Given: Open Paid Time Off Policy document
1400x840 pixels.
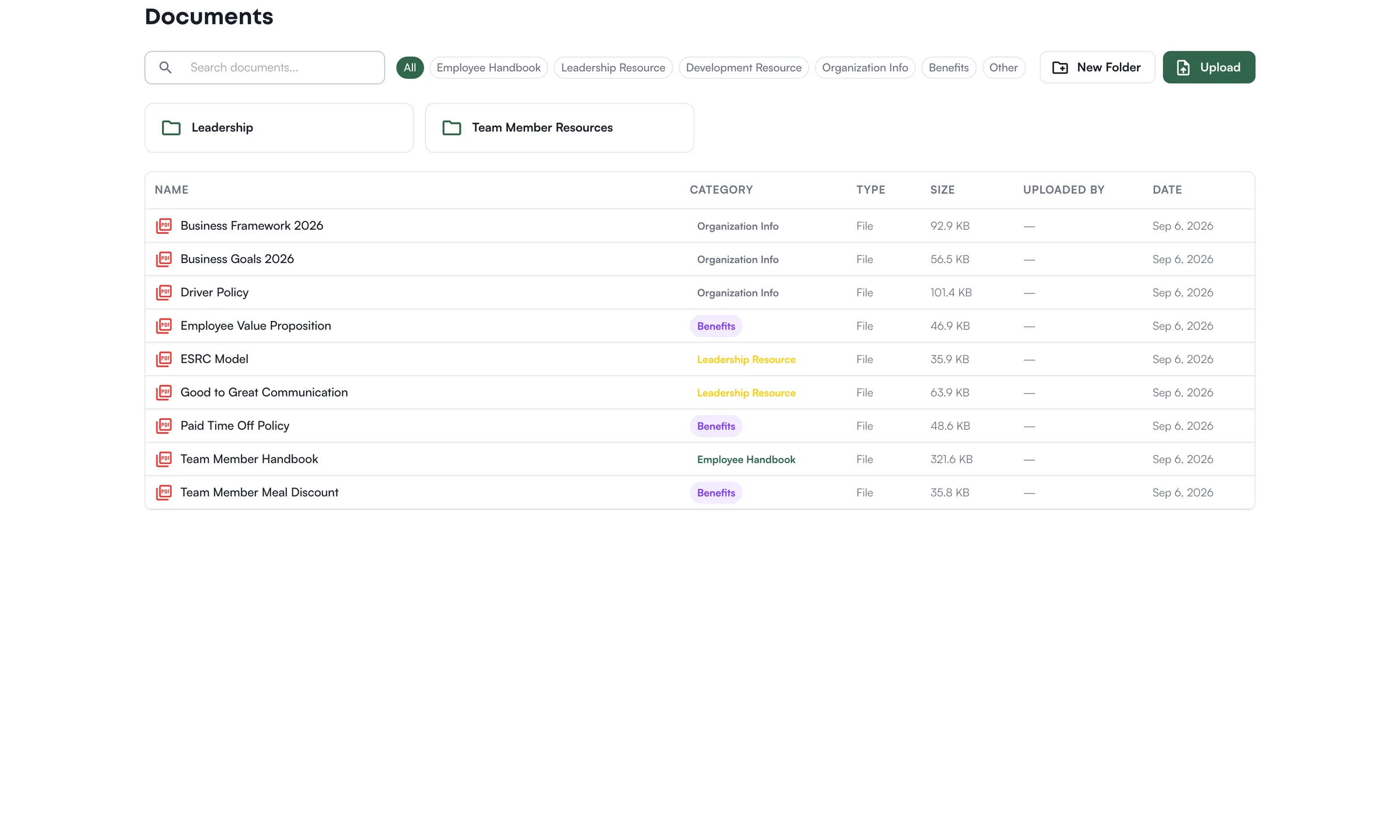Looking at the screenshot, I should click(x=235, y=425).
